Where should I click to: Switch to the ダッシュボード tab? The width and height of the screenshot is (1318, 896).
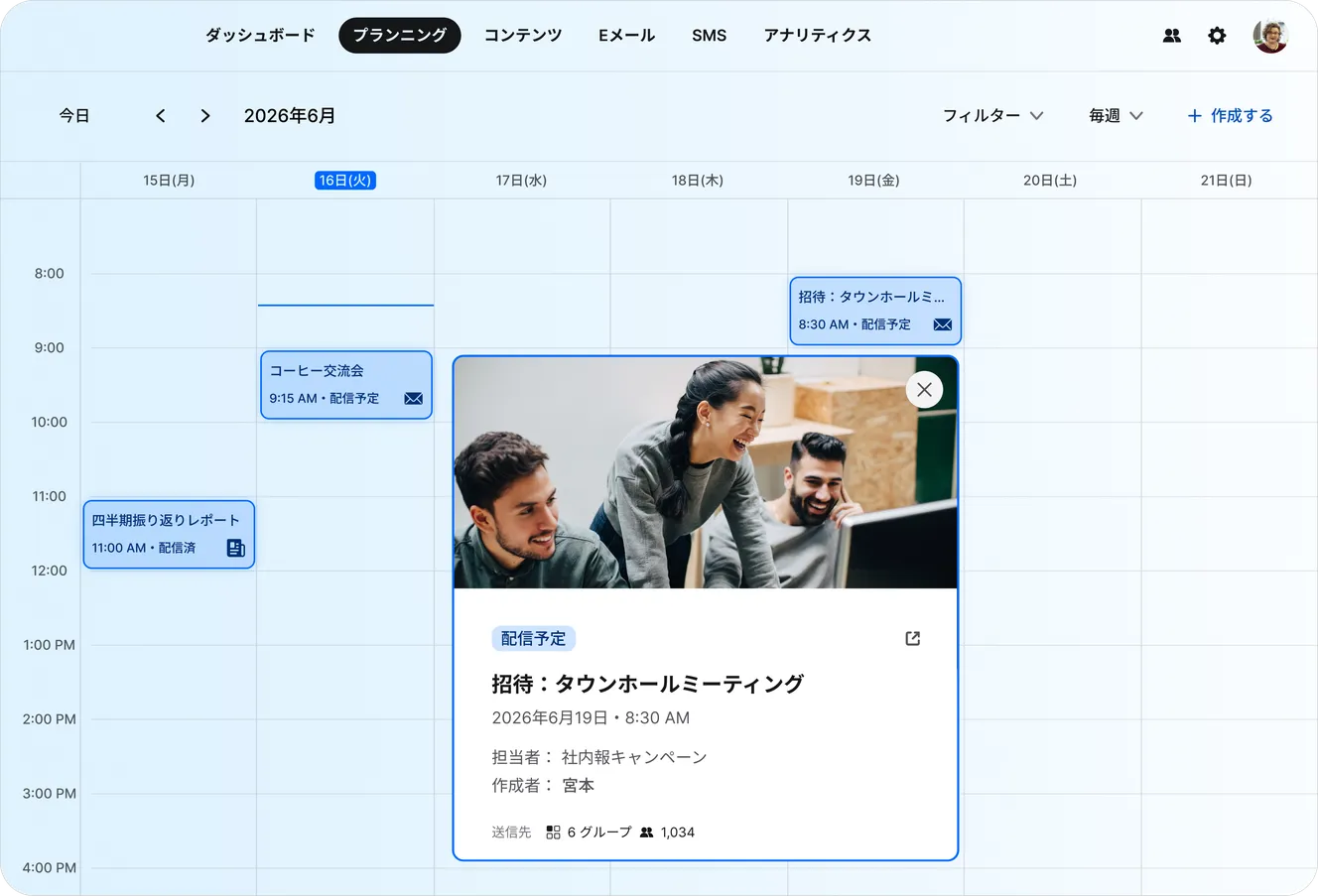click(260, 36)
